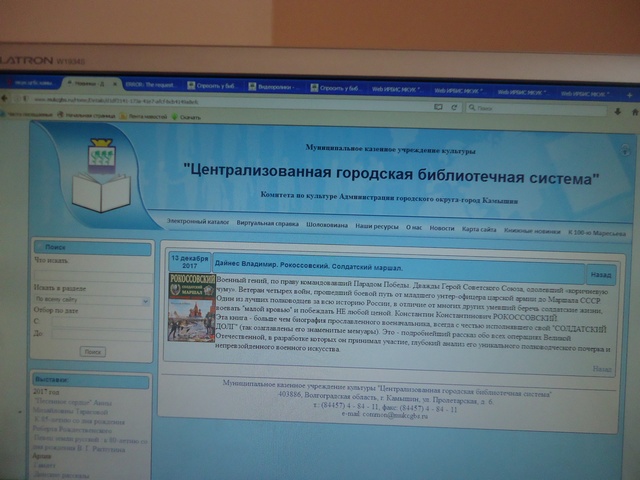Switch to first Спросить у биб tab
This screenshot has width=640, height=480.
coord(211,86)
